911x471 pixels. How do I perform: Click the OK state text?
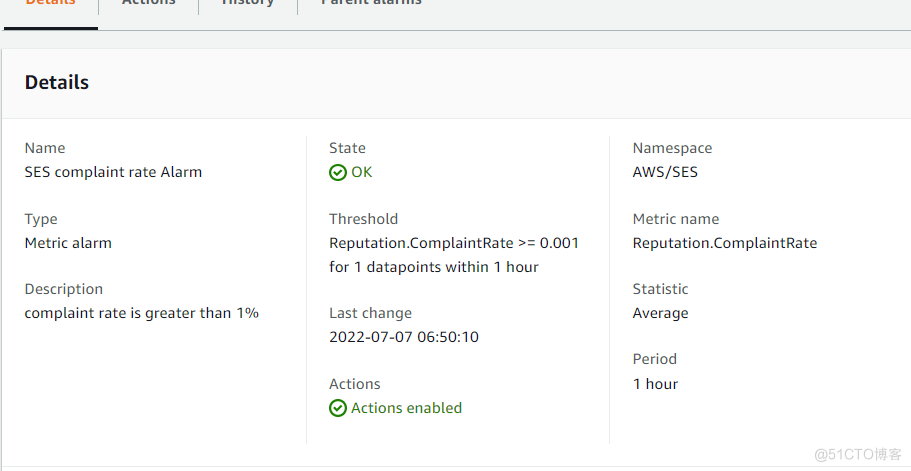pos(361,172)
